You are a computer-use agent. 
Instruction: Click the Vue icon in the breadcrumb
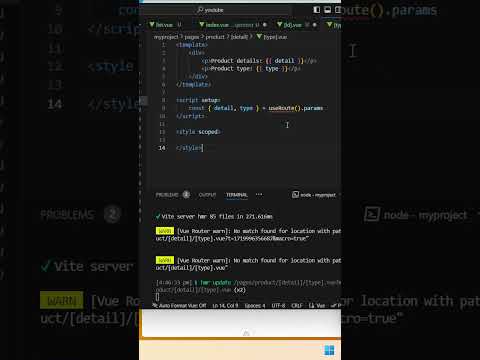(x=259, y=37)
